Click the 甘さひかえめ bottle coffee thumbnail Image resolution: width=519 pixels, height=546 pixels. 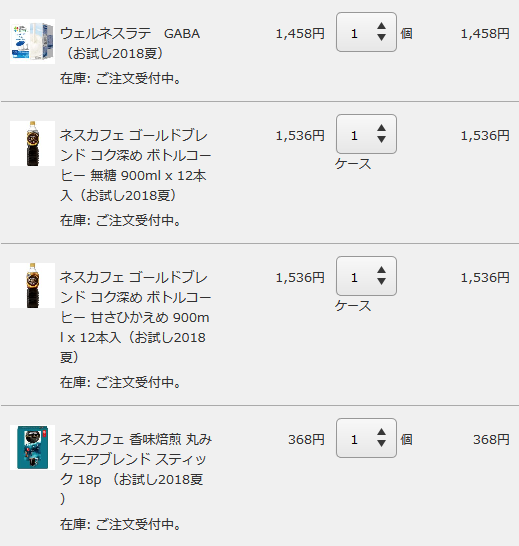pyautogui.click(x=32, y=286)
